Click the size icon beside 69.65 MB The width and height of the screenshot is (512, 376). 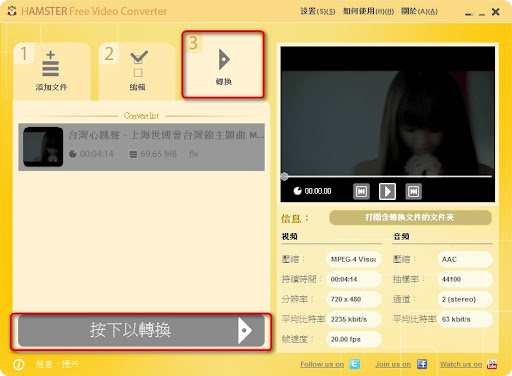tap(133, 154)
